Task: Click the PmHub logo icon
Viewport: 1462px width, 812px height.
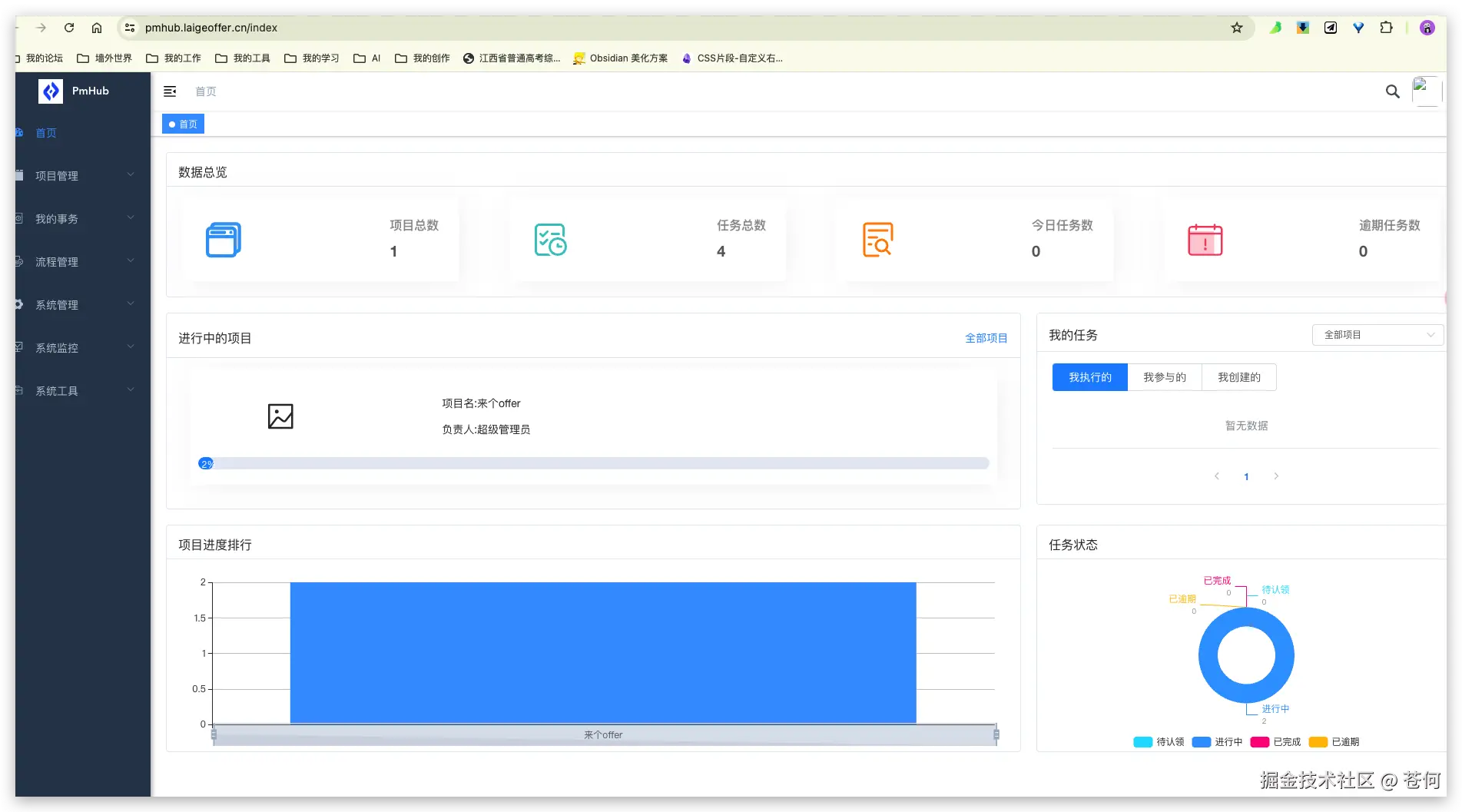Action: (51, 91)
